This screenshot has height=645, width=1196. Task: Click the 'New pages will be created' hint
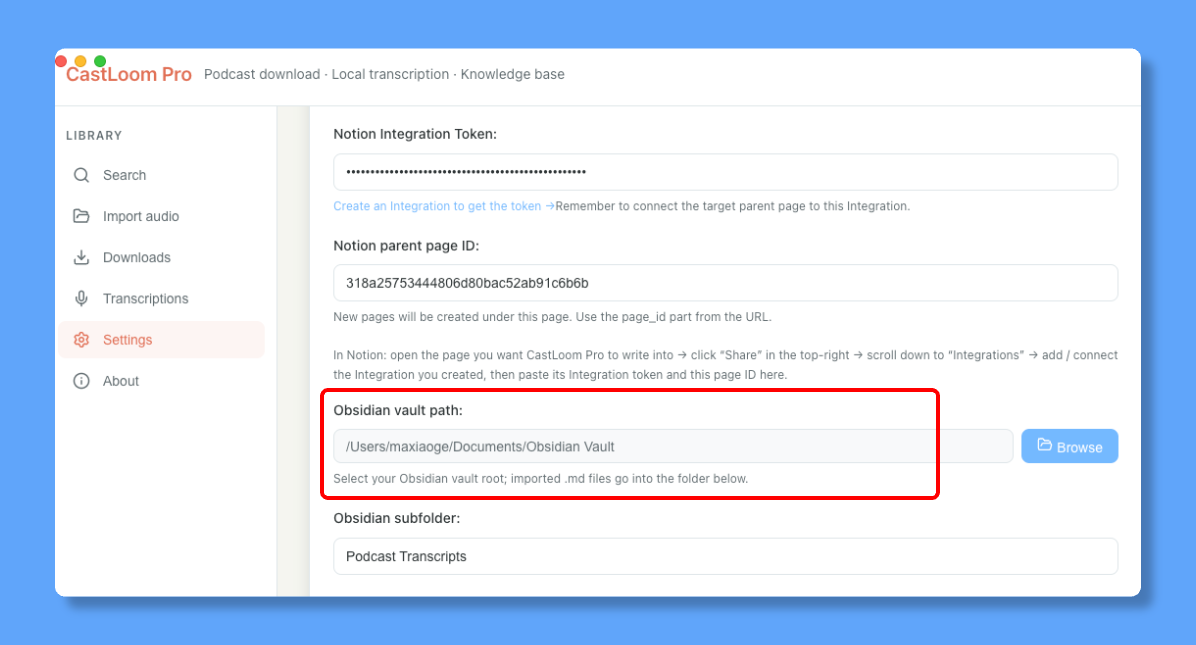pos(552,317)
